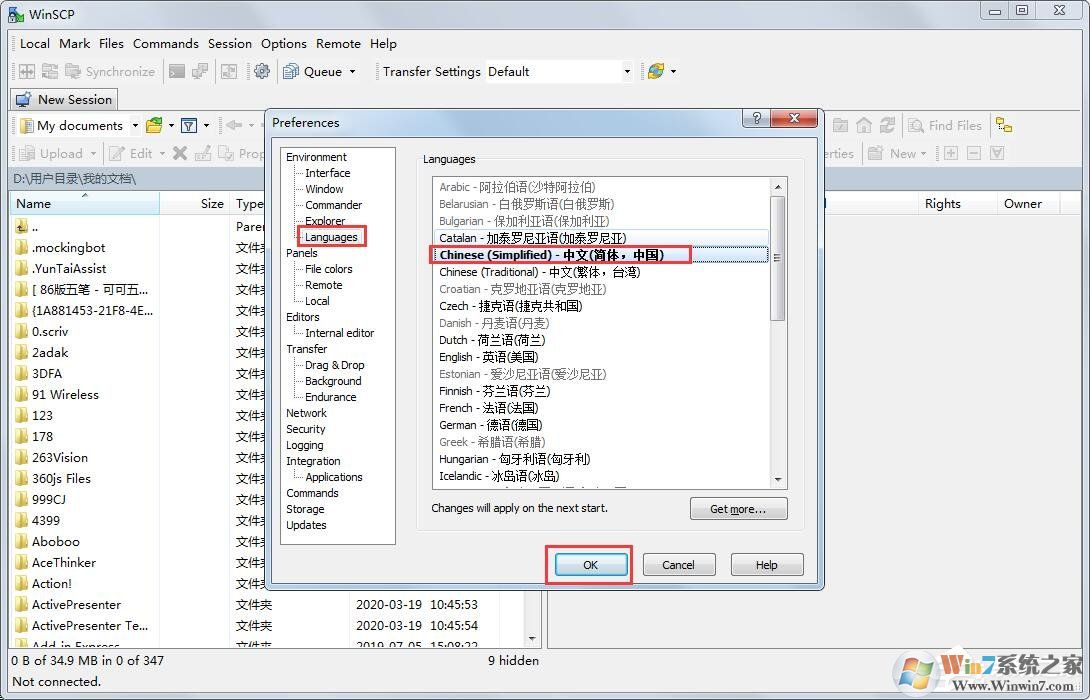
Task: Click the filter funnel icon
Action: pos(188,125)
